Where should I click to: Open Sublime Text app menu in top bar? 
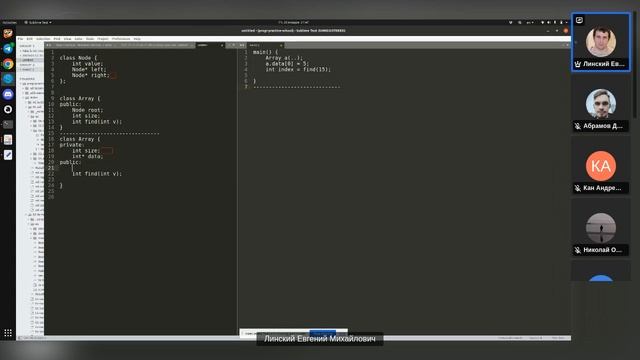click(38, 22)
